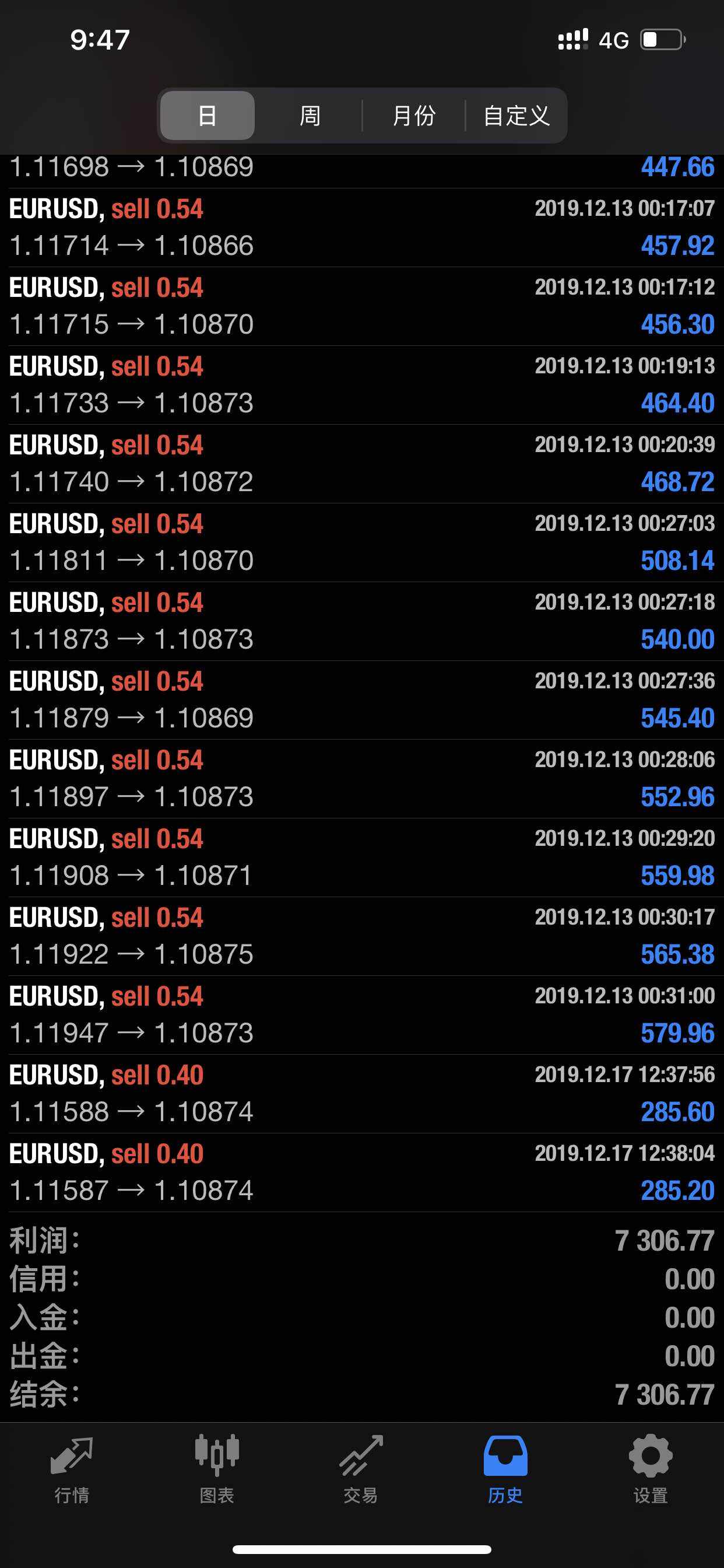Tap the cellular signal bars icon
The height and width of the screenshot is (1568, 724).
(x=573, y=40)
